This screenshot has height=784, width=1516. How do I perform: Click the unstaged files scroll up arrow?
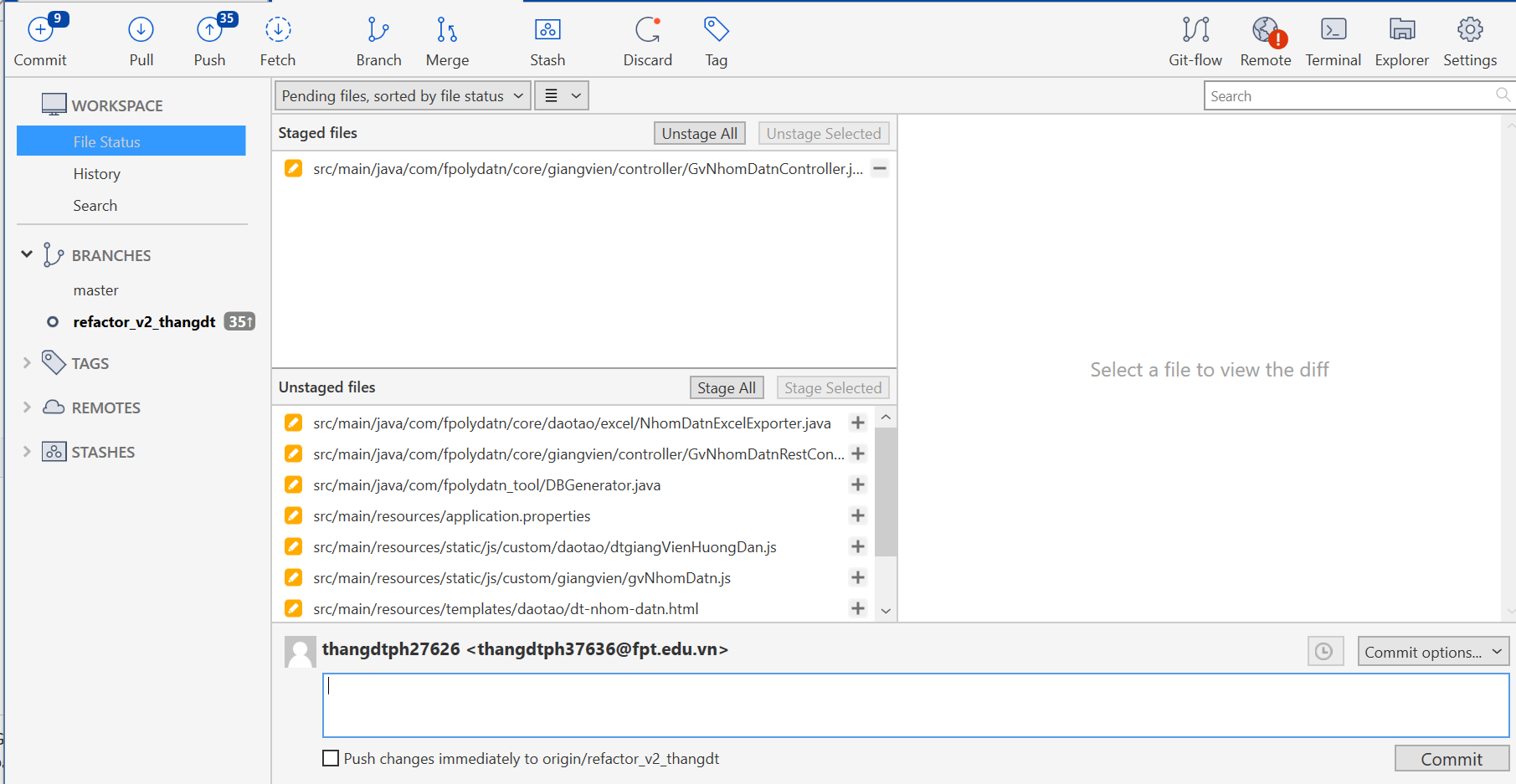886,417
